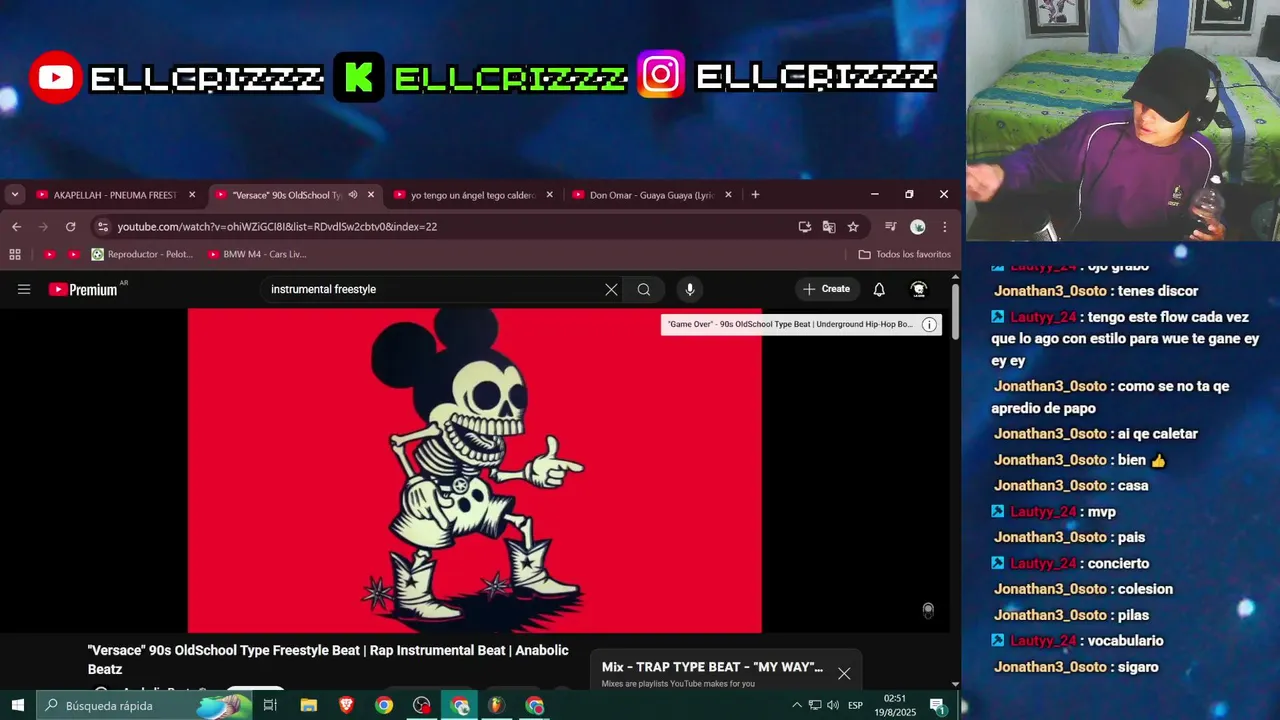This screenshot has width=1280, height=720.
Task: Open the Mix - TRAP TYPE BEAT playlist title
Action: (712, 667)
